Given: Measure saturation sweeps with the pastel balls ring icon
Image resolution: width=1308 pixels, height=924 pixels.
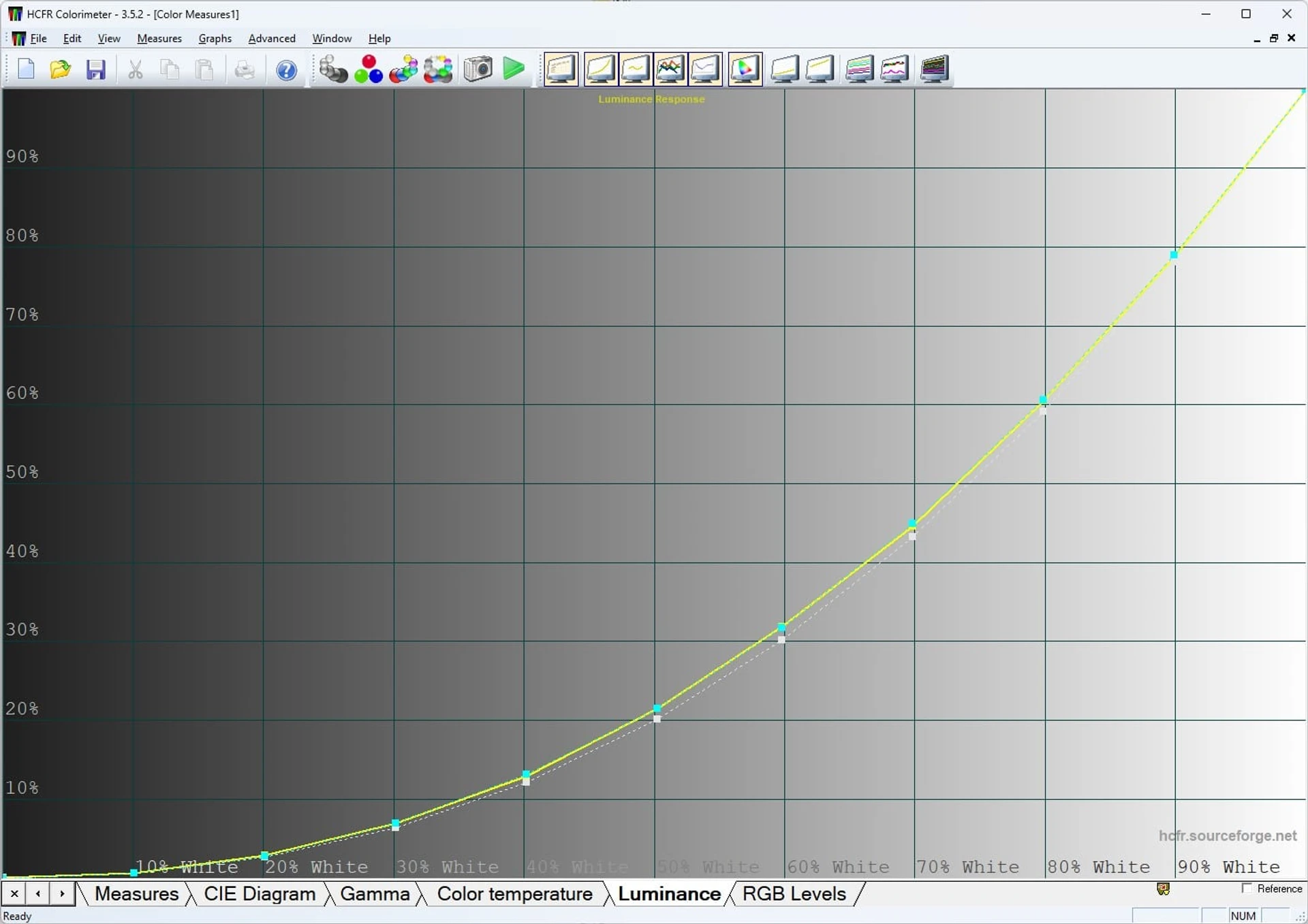Looking at the screenshot, I should point(438,69).
